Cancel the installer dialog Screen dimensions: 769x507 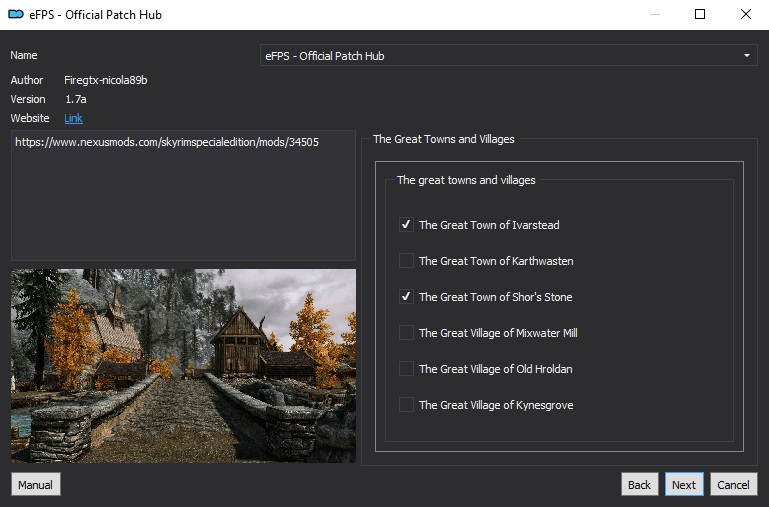pos(733,484)
